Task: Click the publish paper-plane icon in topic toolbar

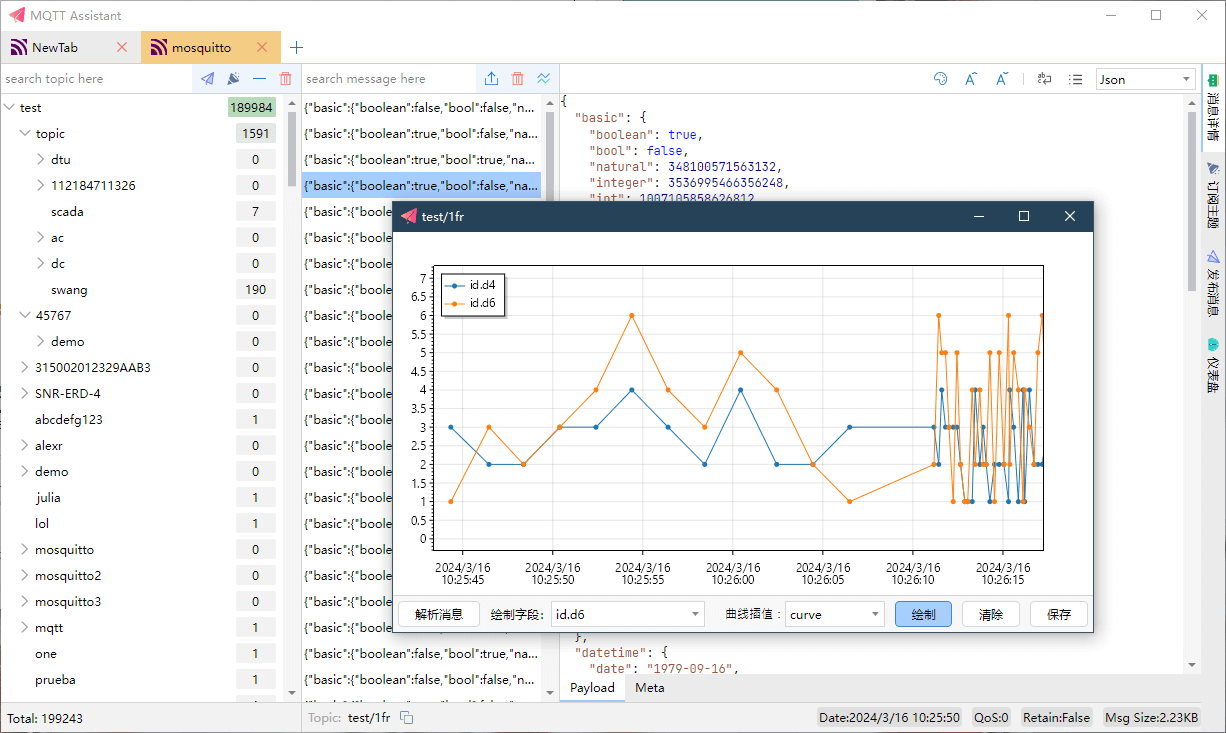Action: (x=207, y=78)
